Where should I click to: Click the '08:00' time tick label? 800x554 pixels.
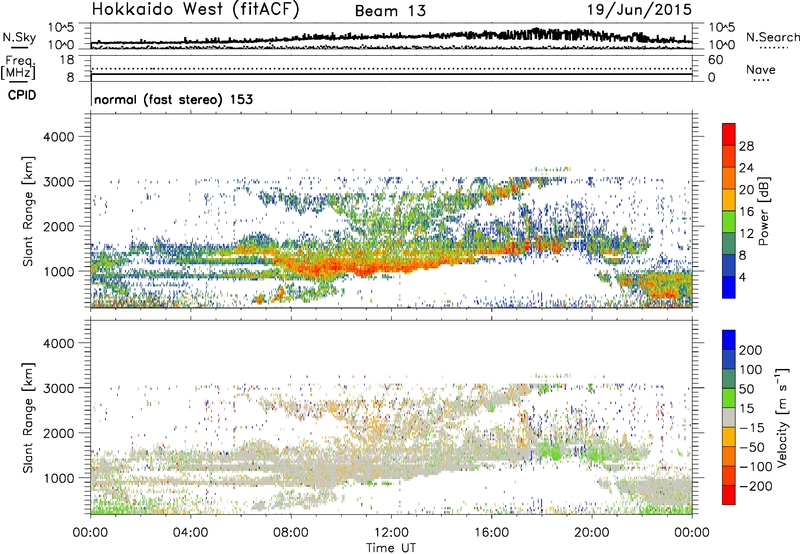(x=291, y=533)
